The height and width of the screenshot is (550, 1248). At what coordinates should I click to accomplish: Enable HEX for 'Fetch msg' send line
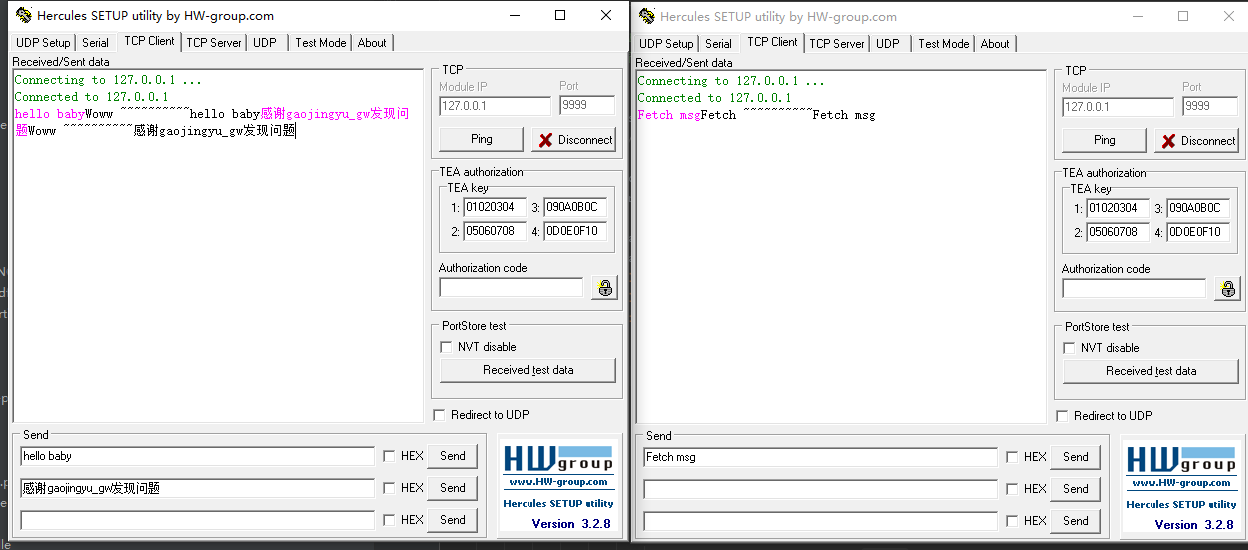pos(1012,457)
